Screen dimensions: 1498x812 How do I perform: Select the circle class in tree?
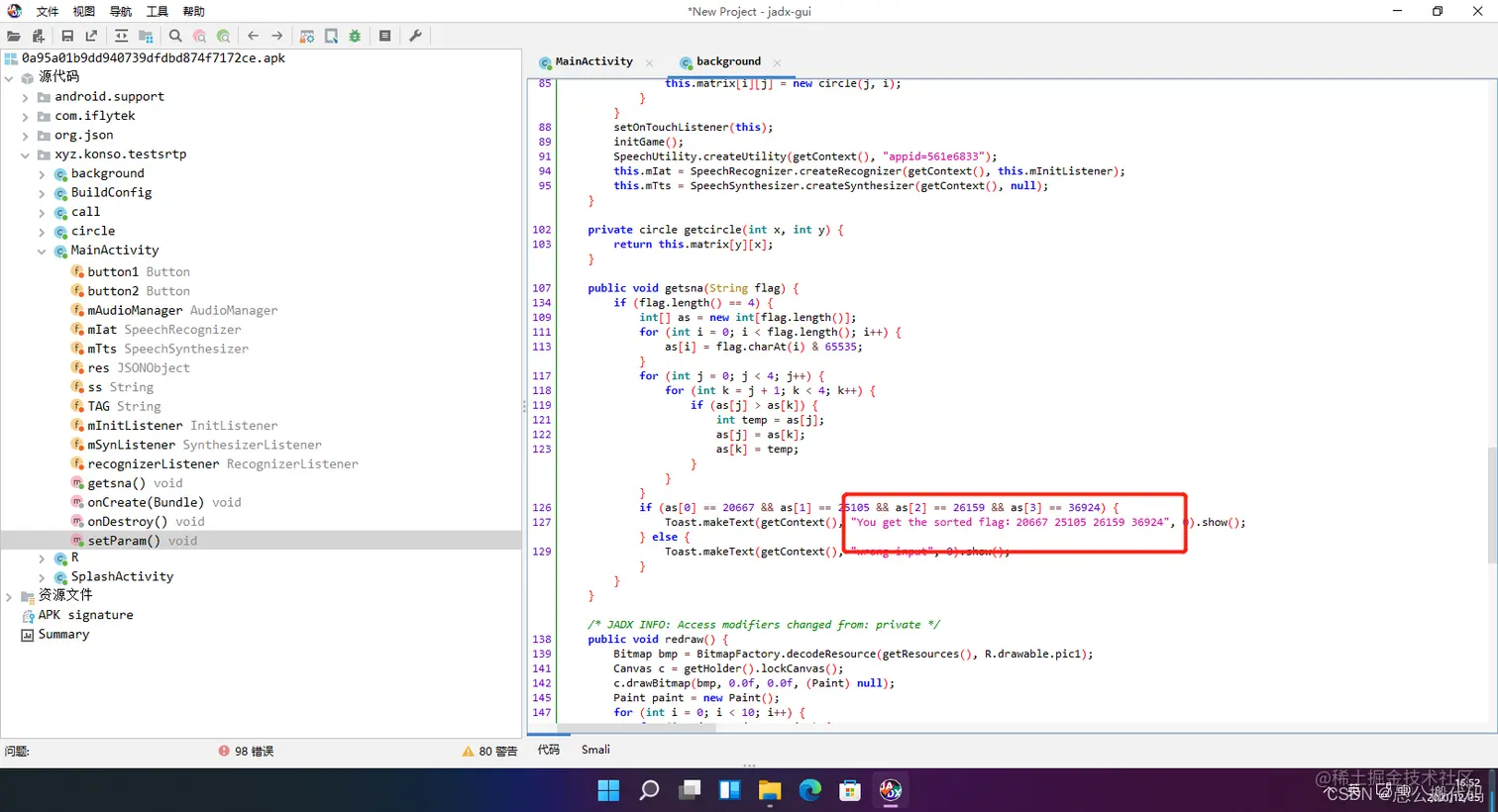click(93, 231)
